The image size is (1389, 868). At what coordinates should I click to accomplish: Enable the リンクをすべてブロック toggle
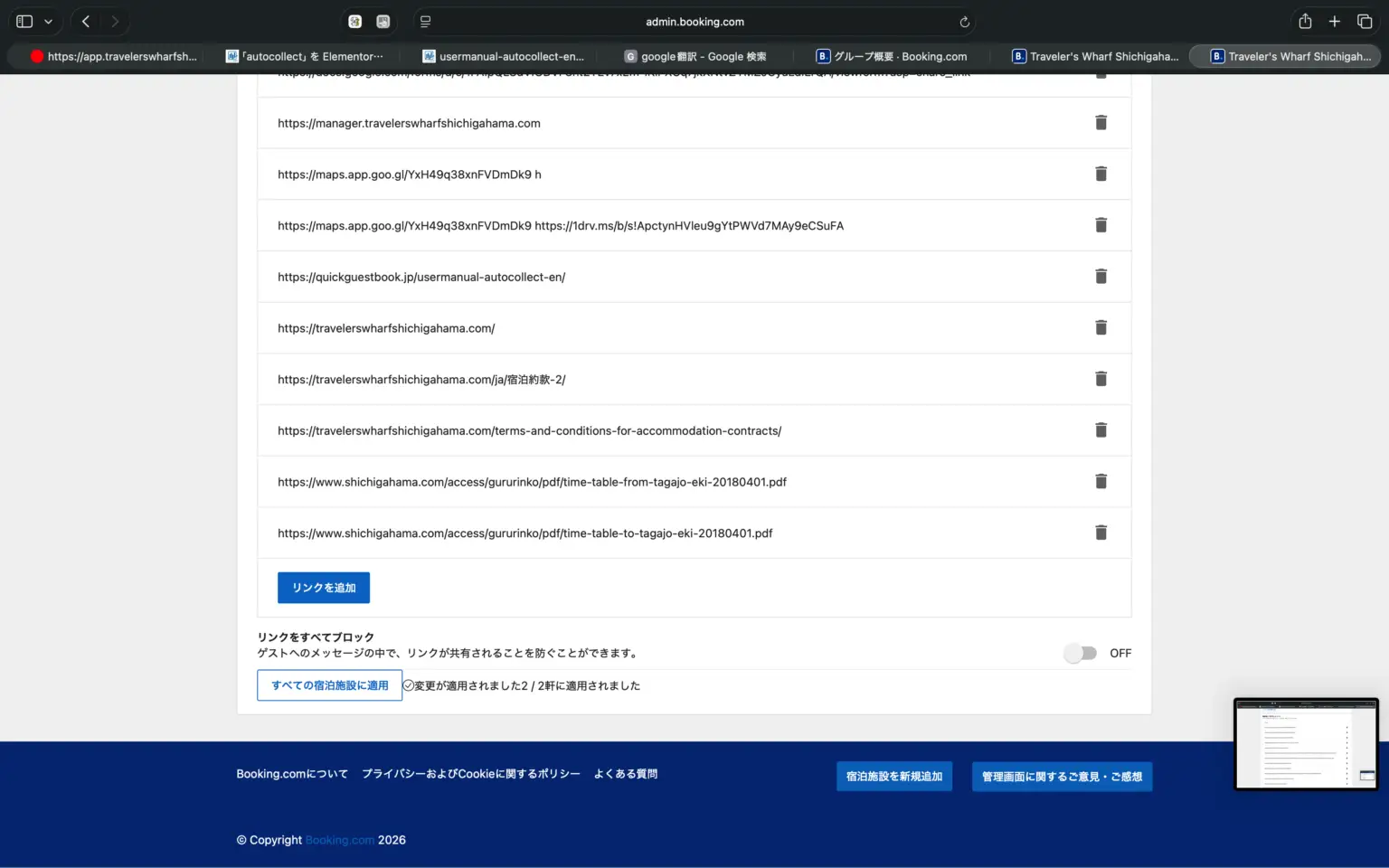coord(1080,653)
